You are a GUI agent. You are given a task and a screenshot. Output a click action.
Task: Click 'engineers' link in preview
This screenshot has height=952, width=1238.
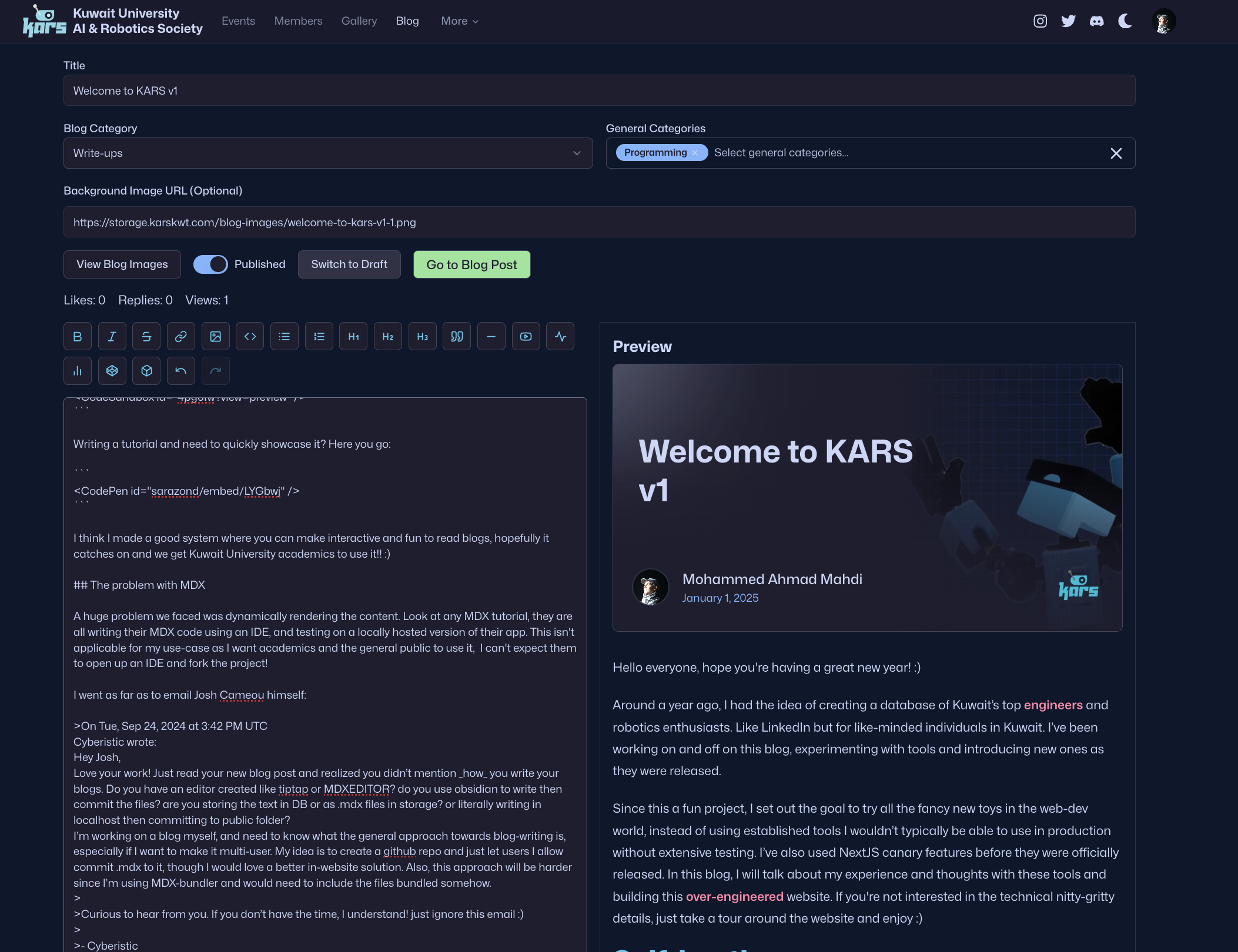pos(1053,705)
